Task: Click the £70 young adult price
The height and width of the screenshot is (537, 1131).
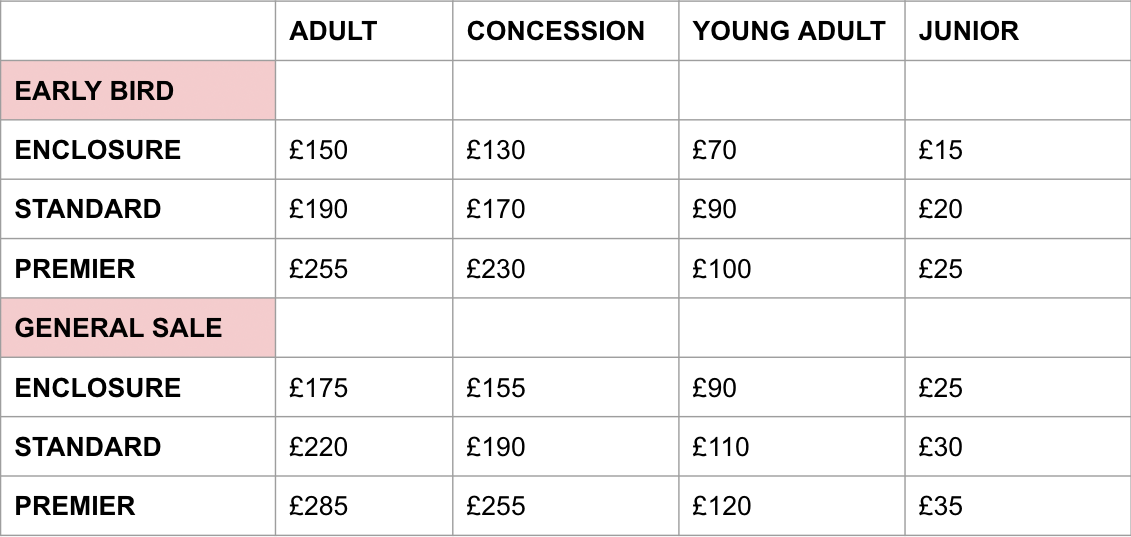Action: 791,149
